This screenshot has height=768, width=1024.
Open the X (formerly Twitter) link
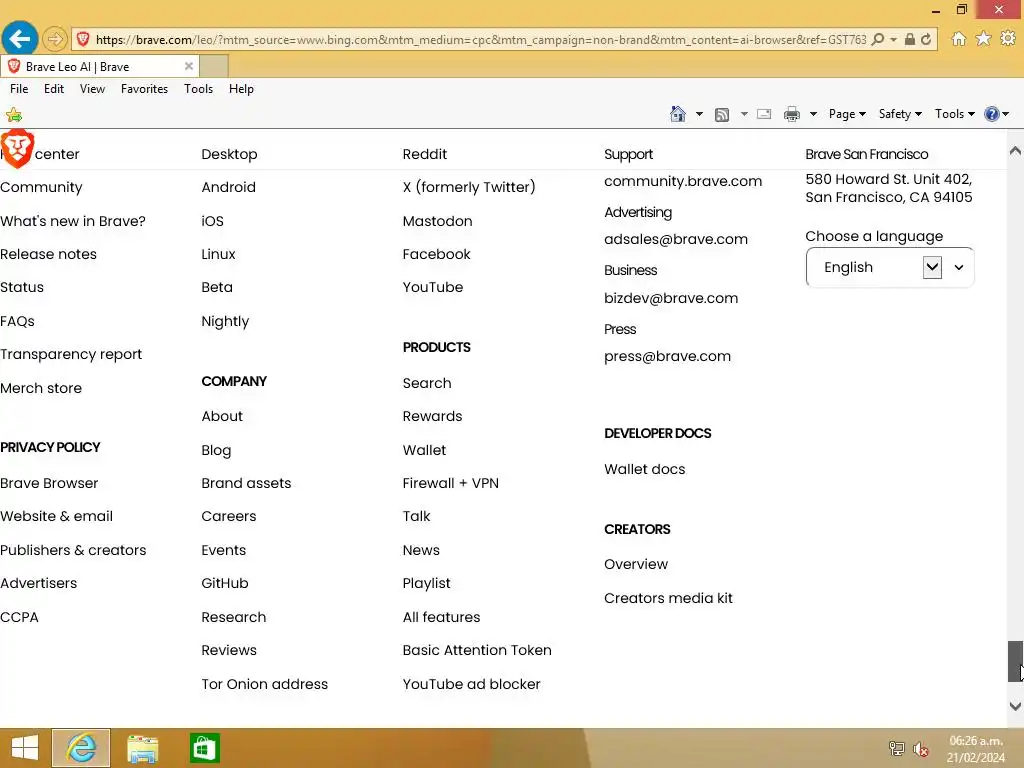(469, 187)
